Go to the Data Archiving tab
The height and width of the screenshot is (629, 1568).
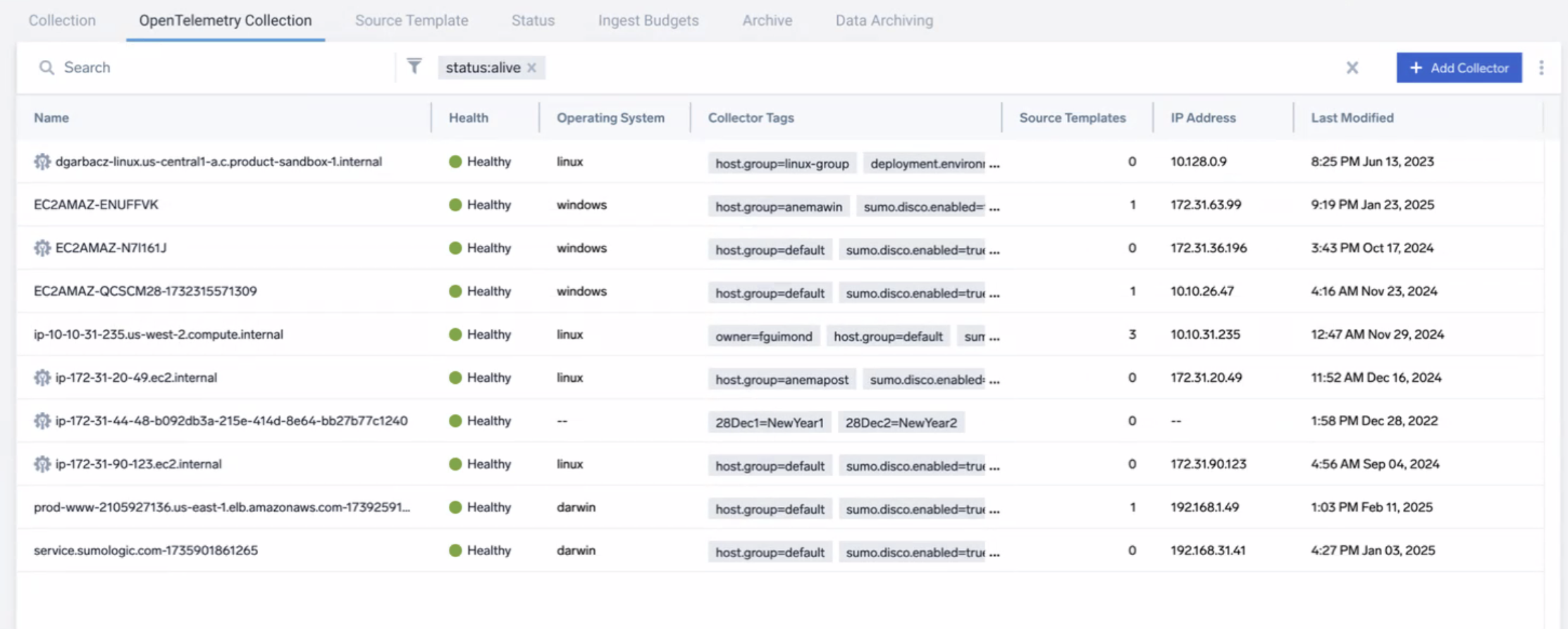coord(884,20)
